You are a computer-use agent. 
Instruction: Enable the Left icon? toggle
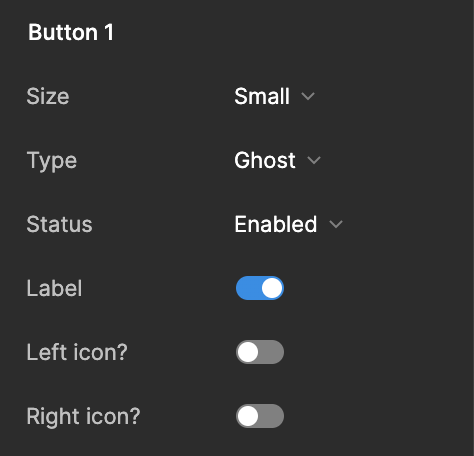260,352
